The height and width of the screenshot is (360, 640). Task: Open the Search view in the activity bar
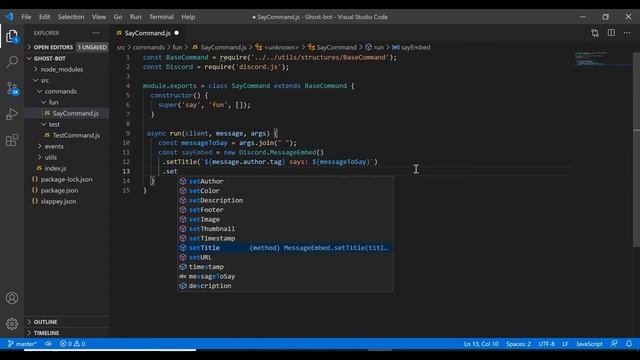coord(12,62)
